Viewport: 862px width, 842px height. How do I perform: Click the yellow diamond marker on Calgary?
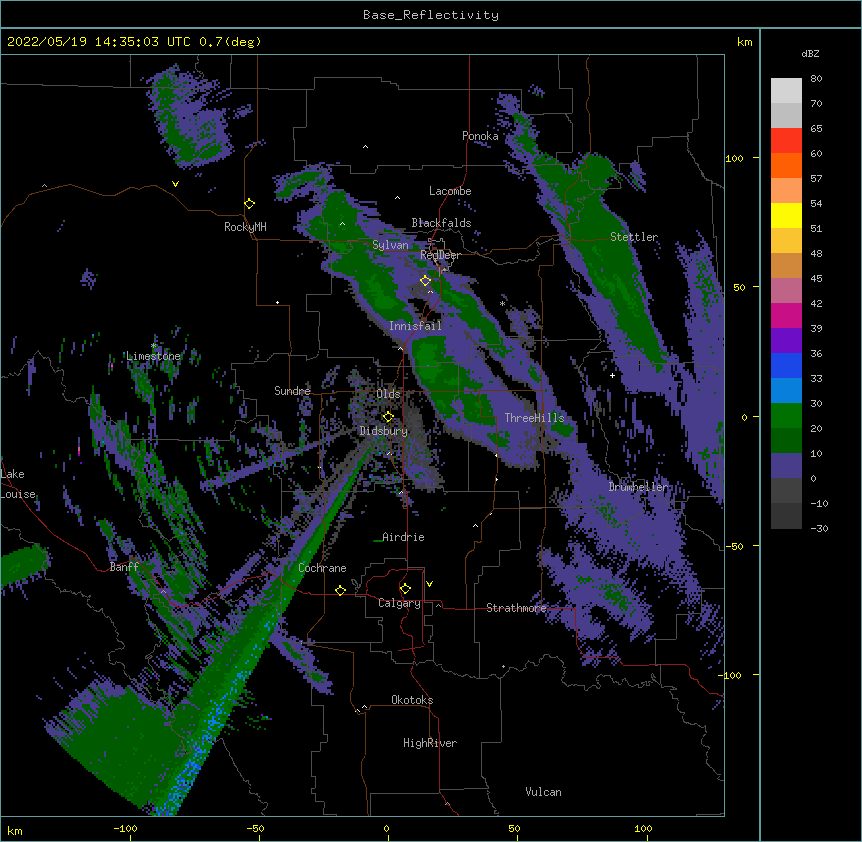click(405, 589)
